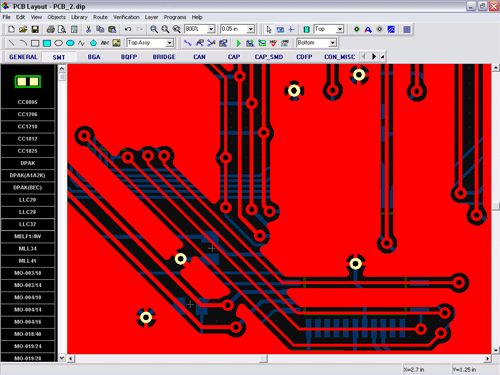Choose the CC1206 footprint from list
The image size is (500, 375).
(28, 114)
